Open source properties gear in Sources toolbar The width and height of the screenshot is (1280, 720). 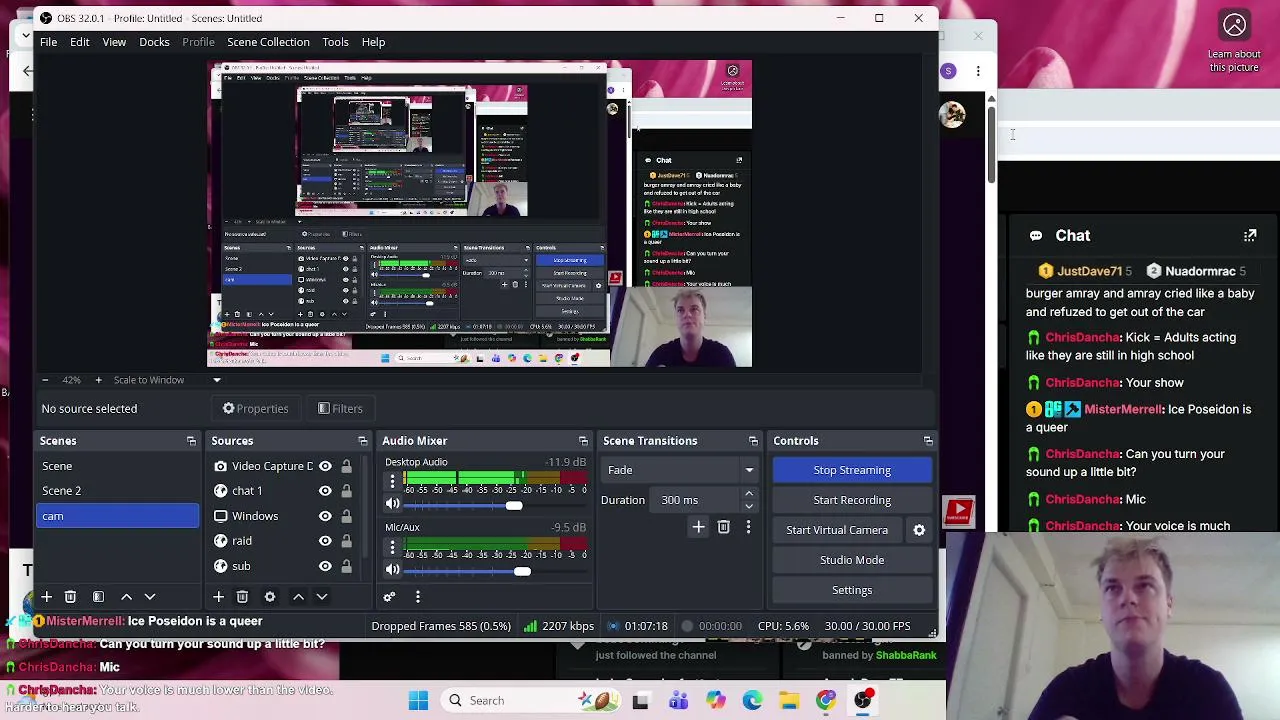270,597
